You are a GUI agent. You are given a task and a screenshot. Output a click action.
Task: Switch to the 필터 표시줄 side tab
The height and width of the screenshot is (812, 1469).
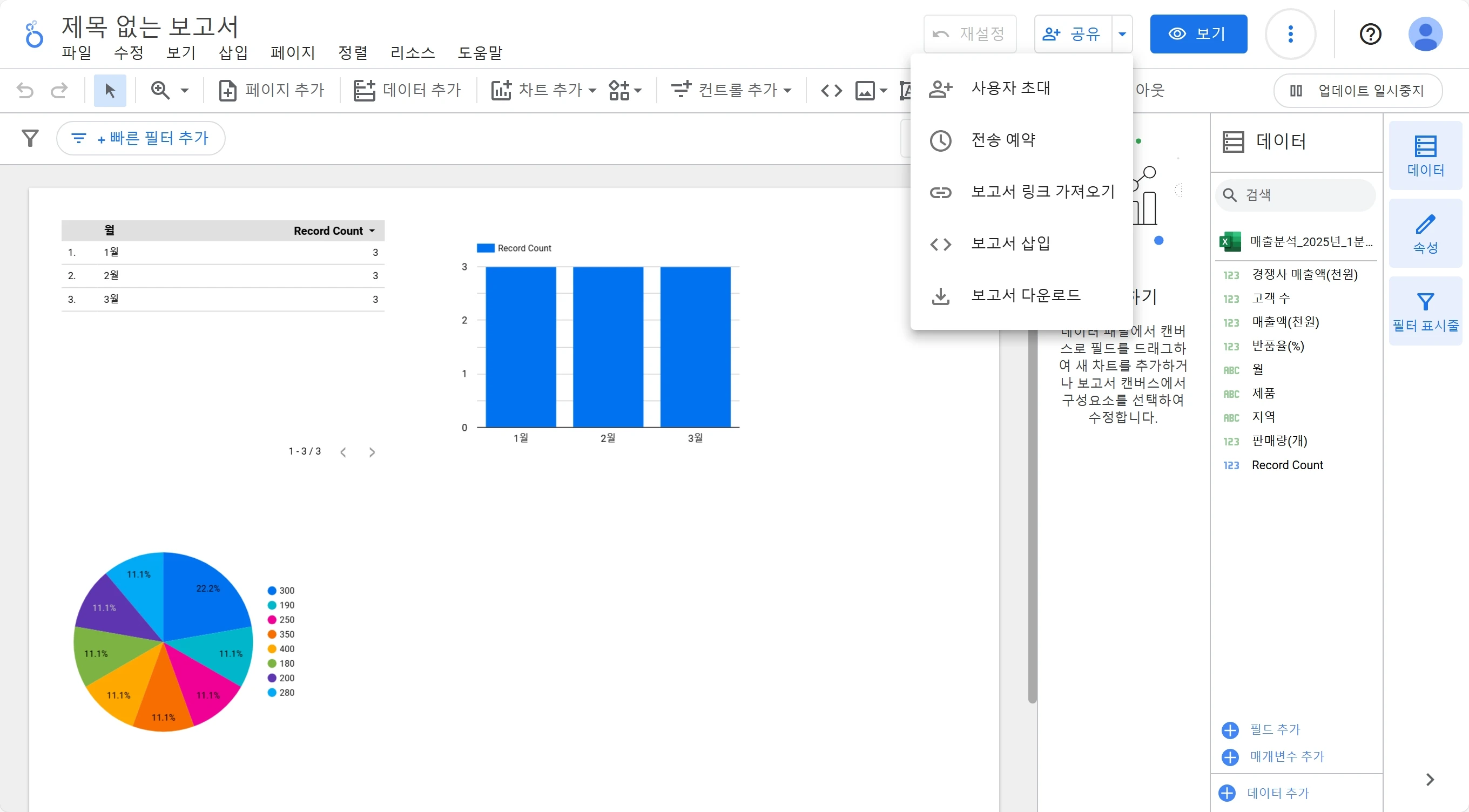[x=1425, y=312]
